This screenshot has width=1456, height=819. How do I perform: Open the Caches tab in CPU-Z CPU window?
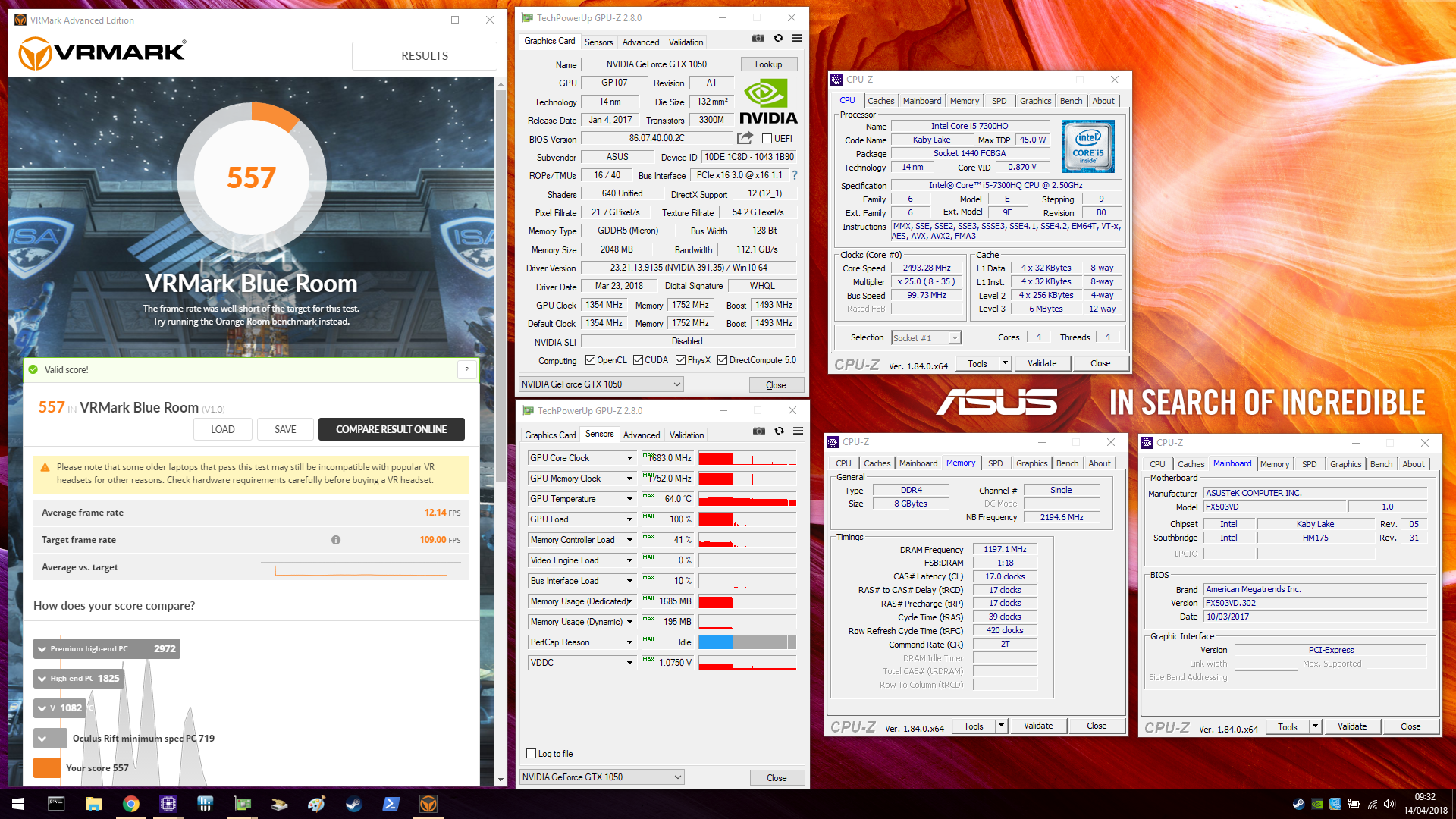tap(880, 101)
